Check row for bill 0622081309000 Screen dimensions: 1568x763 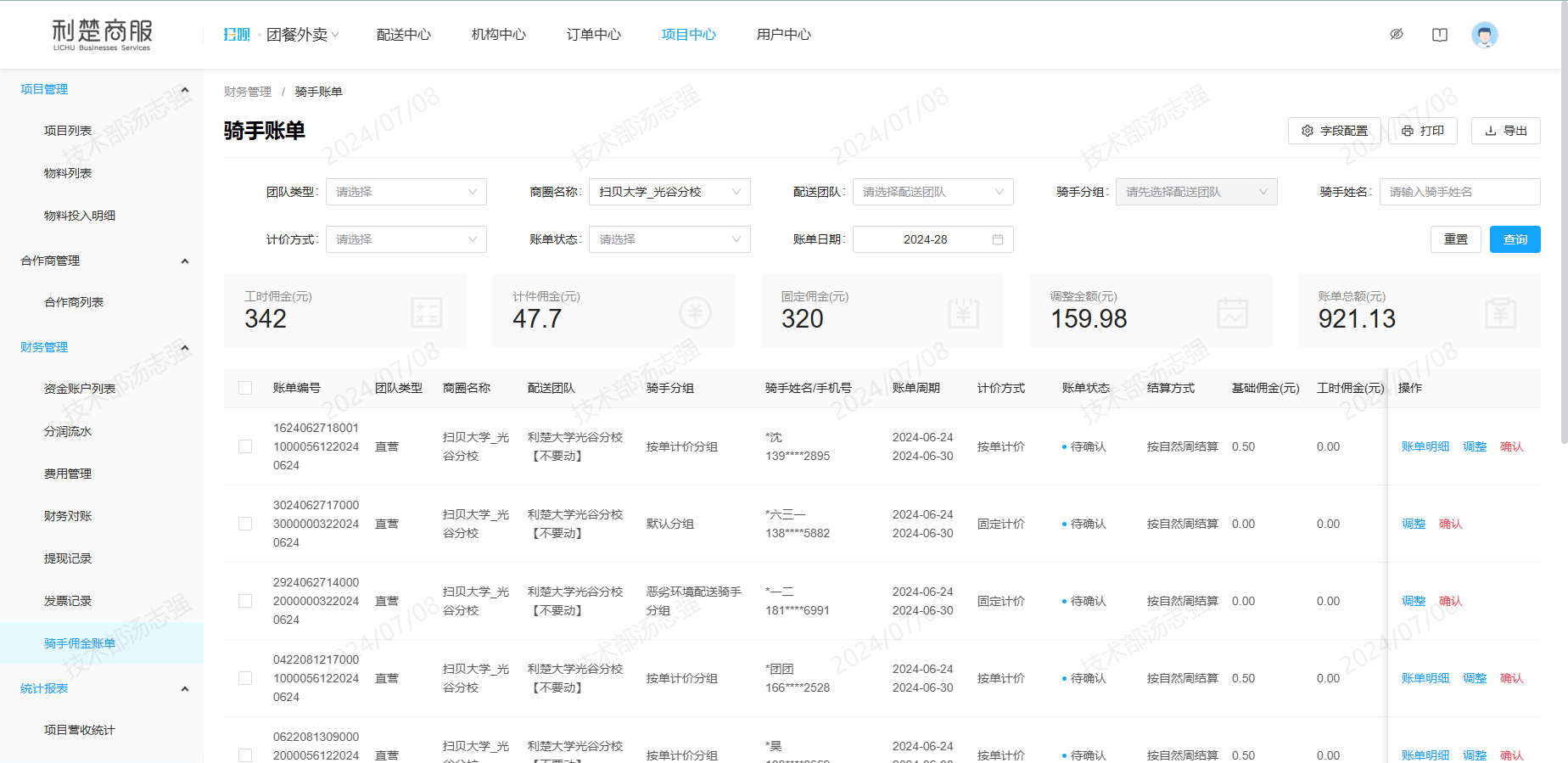245,755
